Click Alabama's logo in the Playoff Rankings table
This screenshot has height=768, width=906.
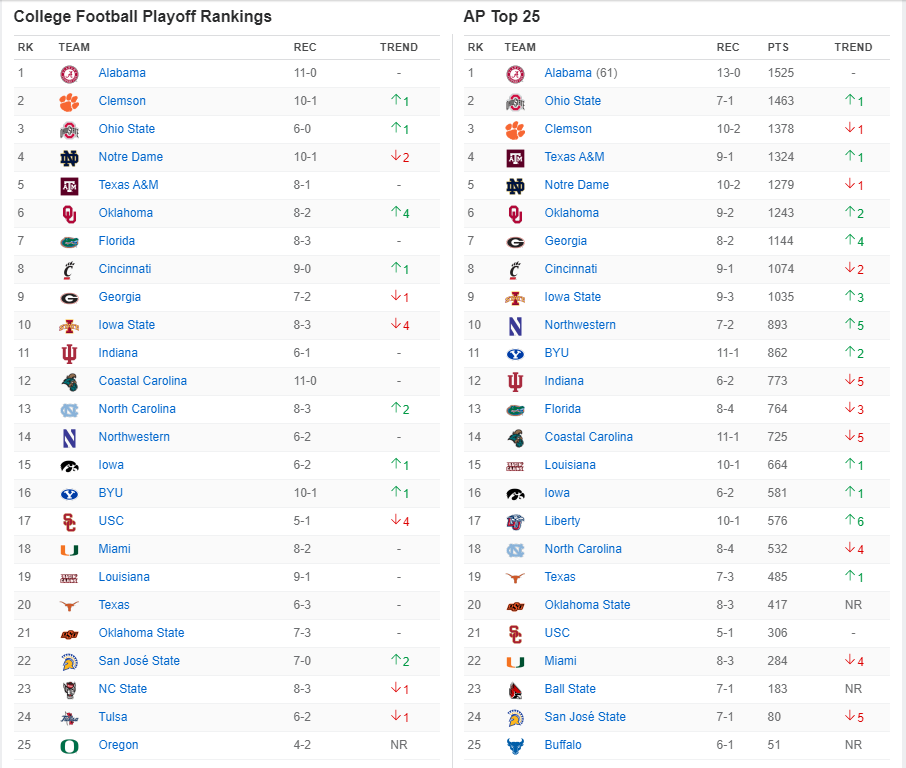[69, 73]
